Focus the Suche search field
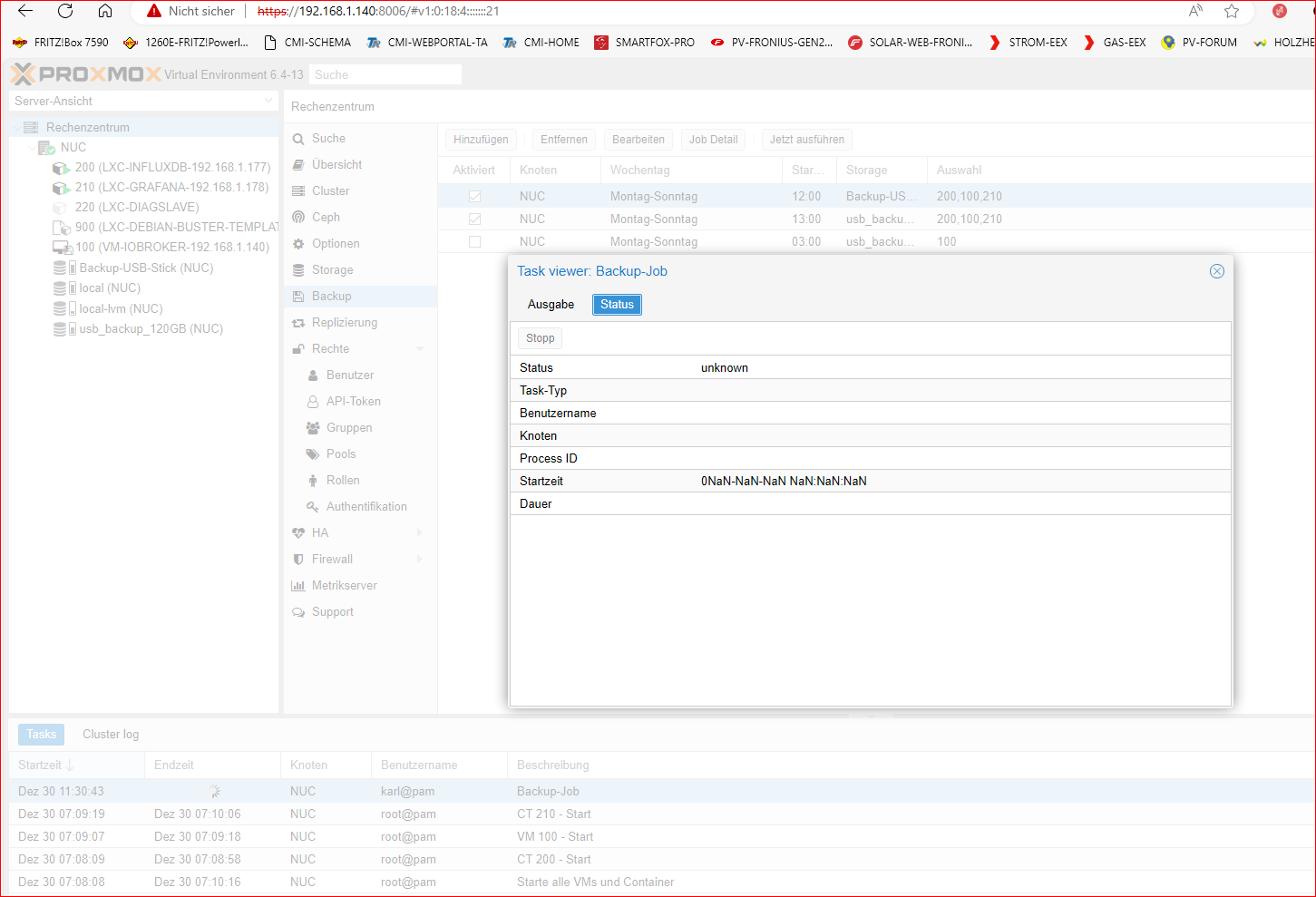1316x897 pixels. click(x=385, y=74)
